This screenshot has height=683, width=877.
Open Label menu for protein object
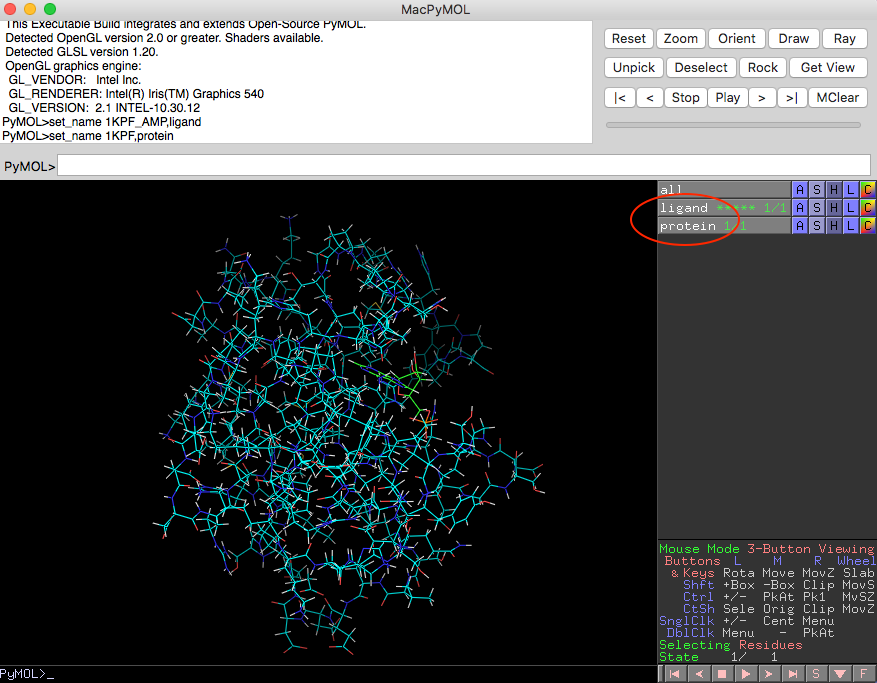pyautogui.click(x=850, y=225)
